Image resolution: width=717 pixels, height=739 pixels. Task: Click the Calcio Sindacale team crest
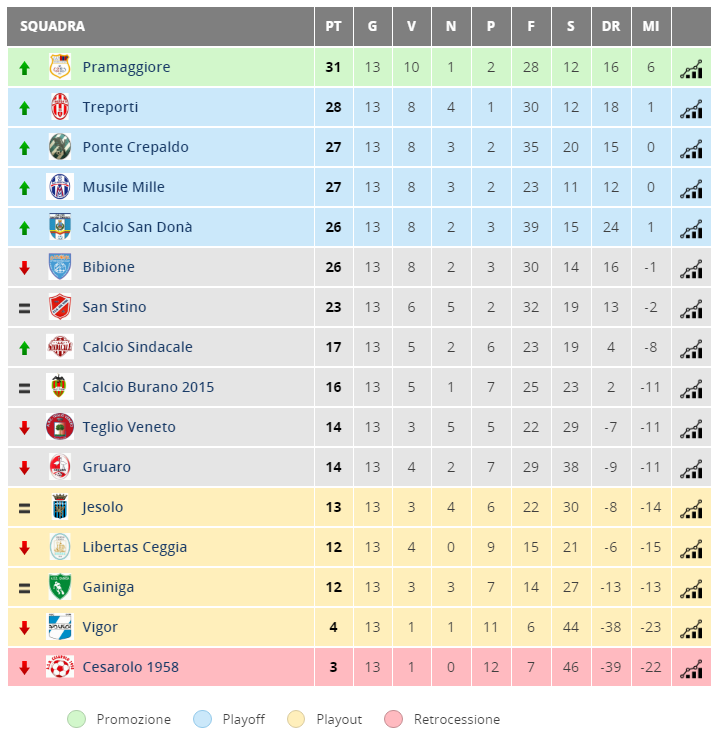click(60, 346)
